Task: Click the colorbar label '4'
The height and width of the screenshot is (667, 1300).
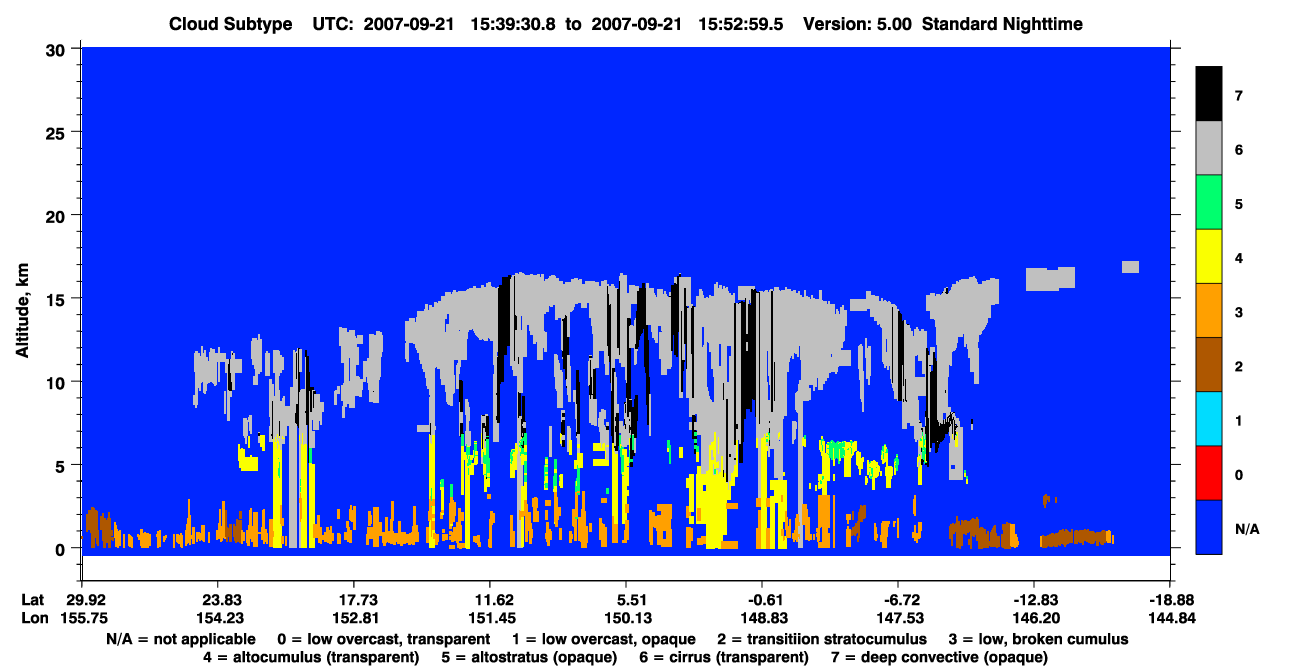Action: [1238, 258]
